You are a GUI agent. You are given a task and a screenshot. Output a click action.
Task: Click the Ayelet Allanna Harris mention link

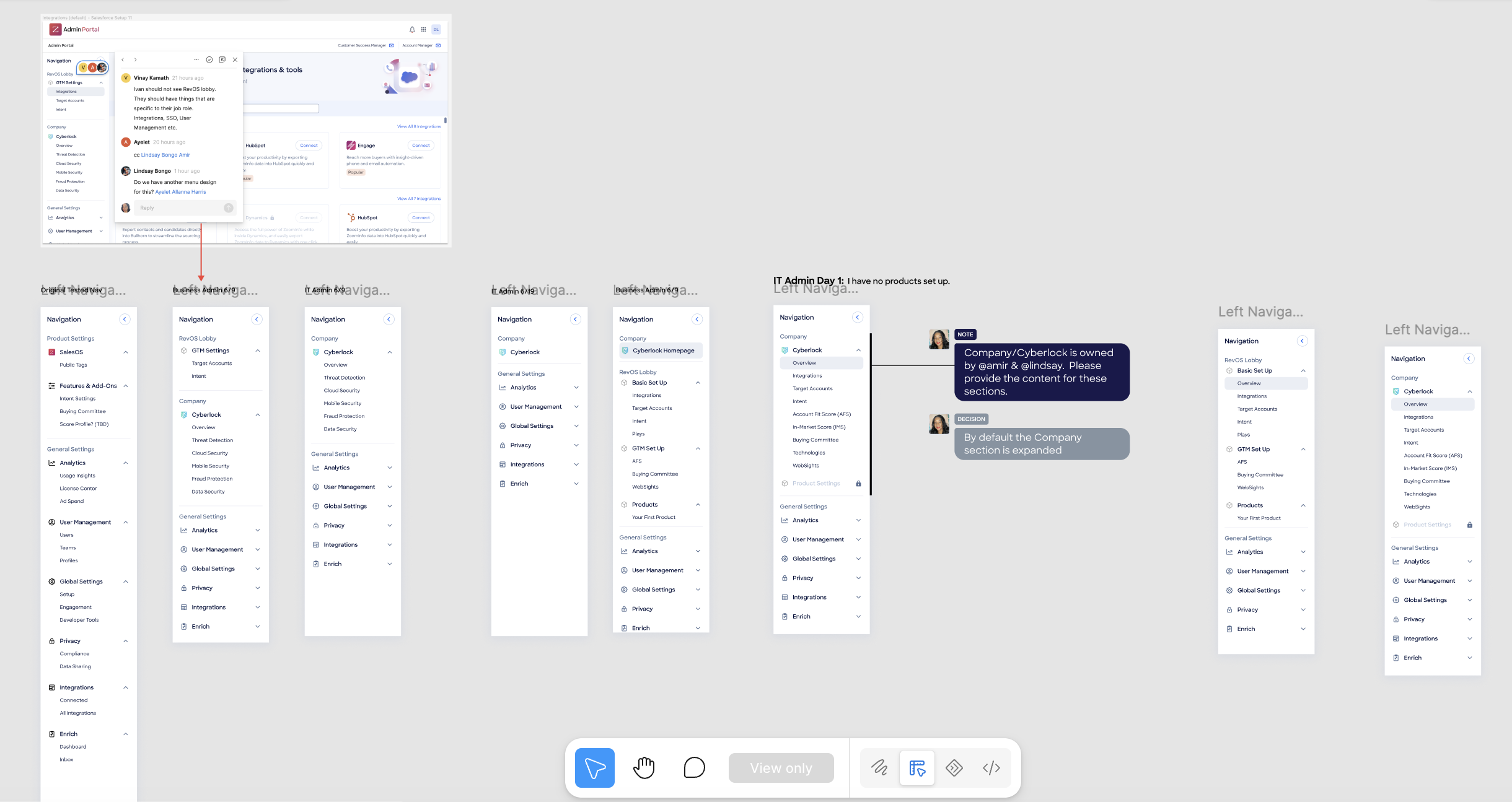pos(180,192)
